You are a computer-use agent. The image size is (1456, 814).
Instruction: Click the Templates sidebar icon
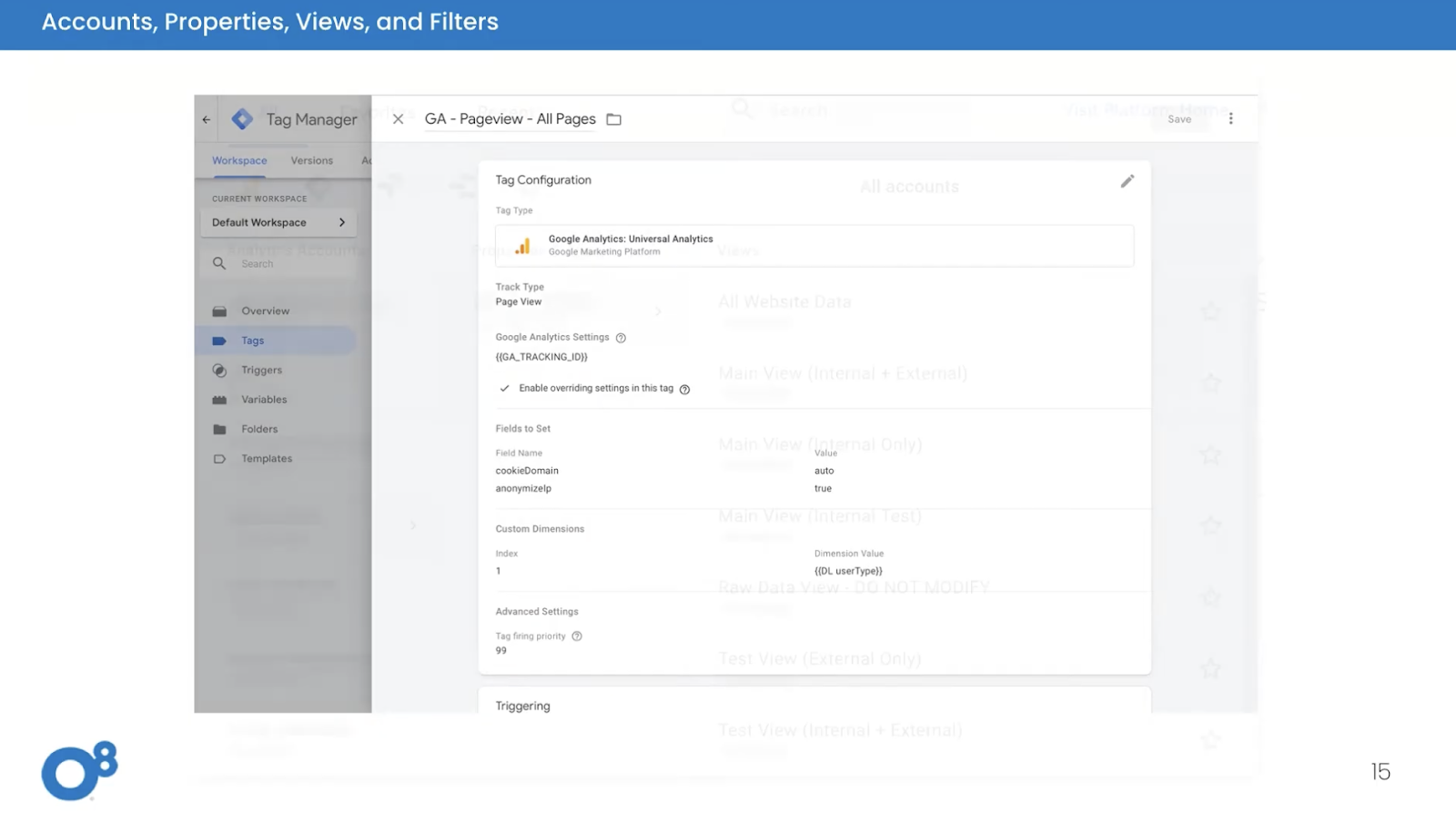click(x=219, y=459)
